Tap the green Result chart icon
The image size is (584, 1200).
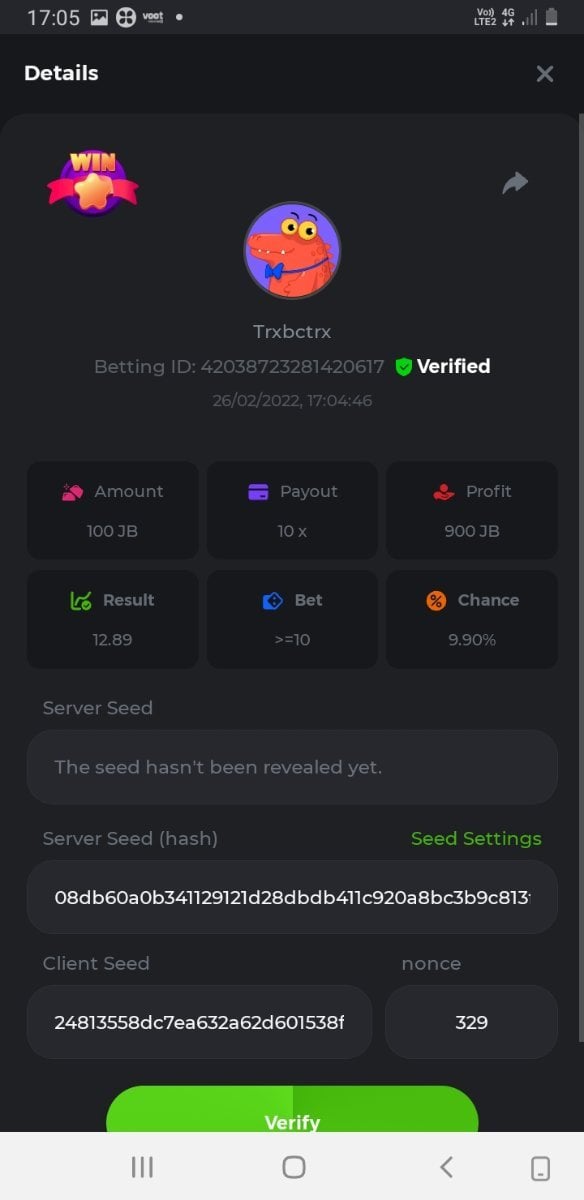81,601
